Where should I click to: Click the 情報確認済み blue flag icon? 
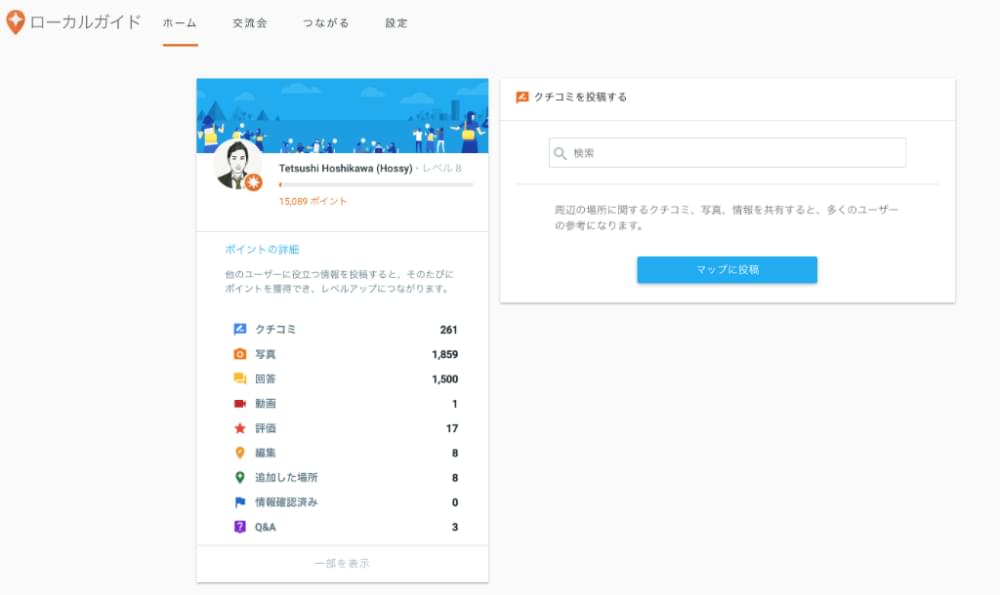[240, 502]
